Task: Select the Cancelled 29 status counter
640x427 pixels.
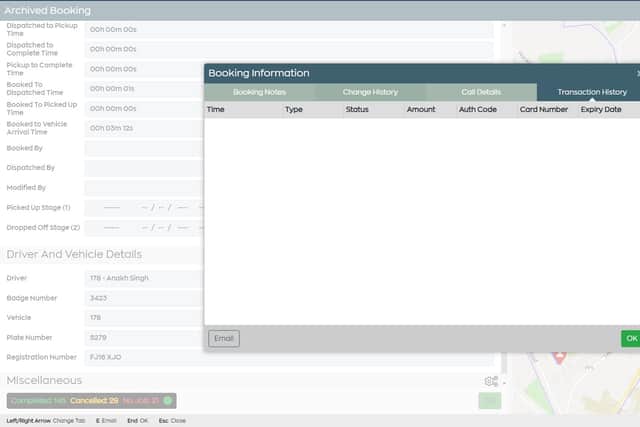Action: 94,401
